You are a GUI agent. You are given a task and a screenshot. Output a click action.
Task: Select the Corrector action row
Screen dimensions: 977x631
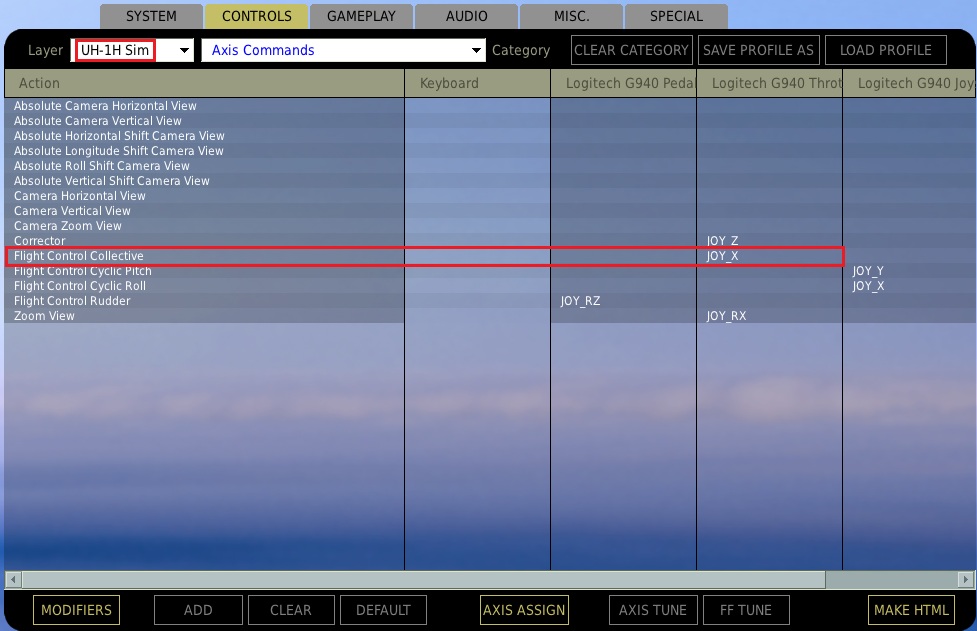coord(204,240)
